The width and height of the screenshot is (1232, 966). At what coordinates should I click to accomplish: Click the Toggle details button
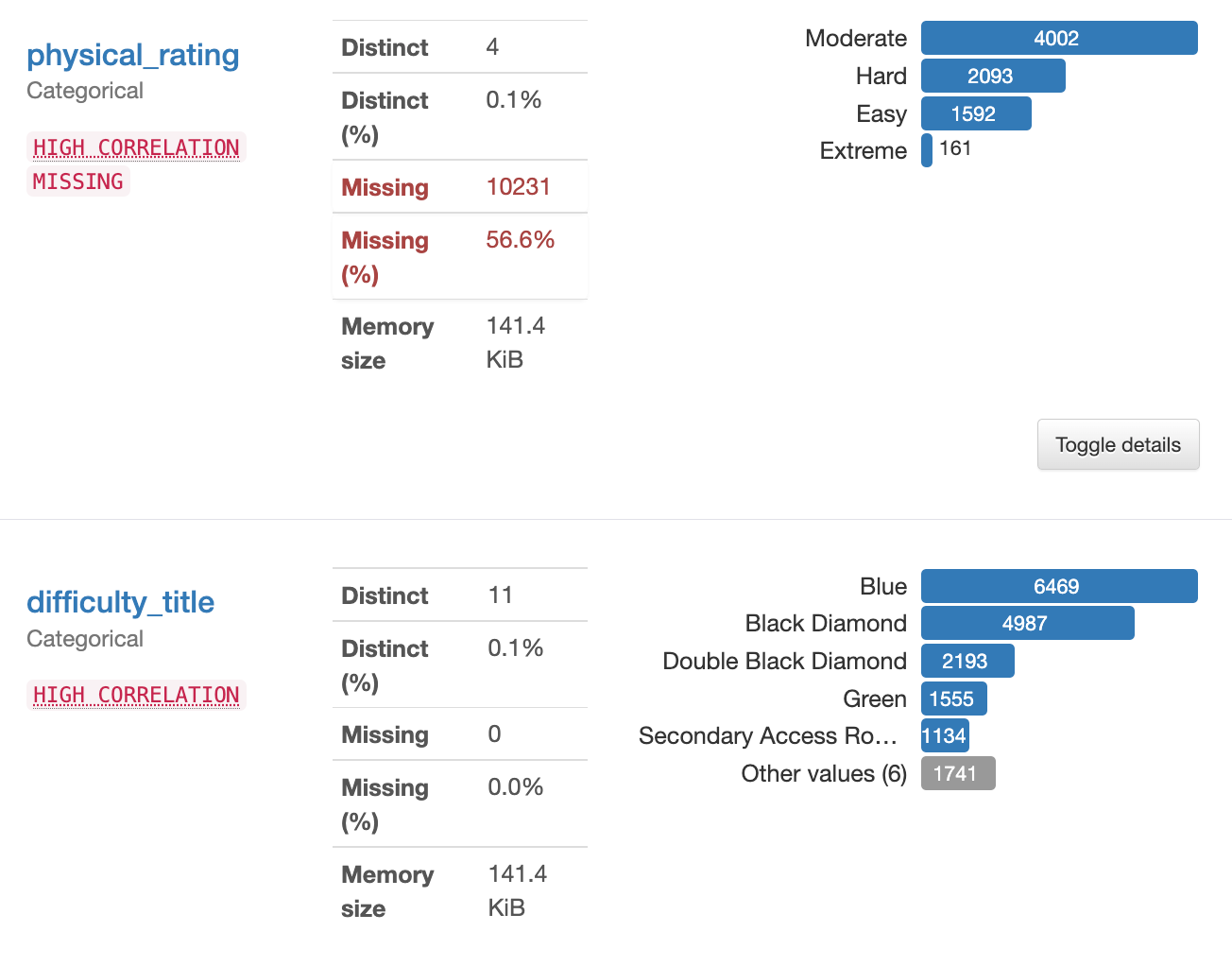click(1118, 445)
